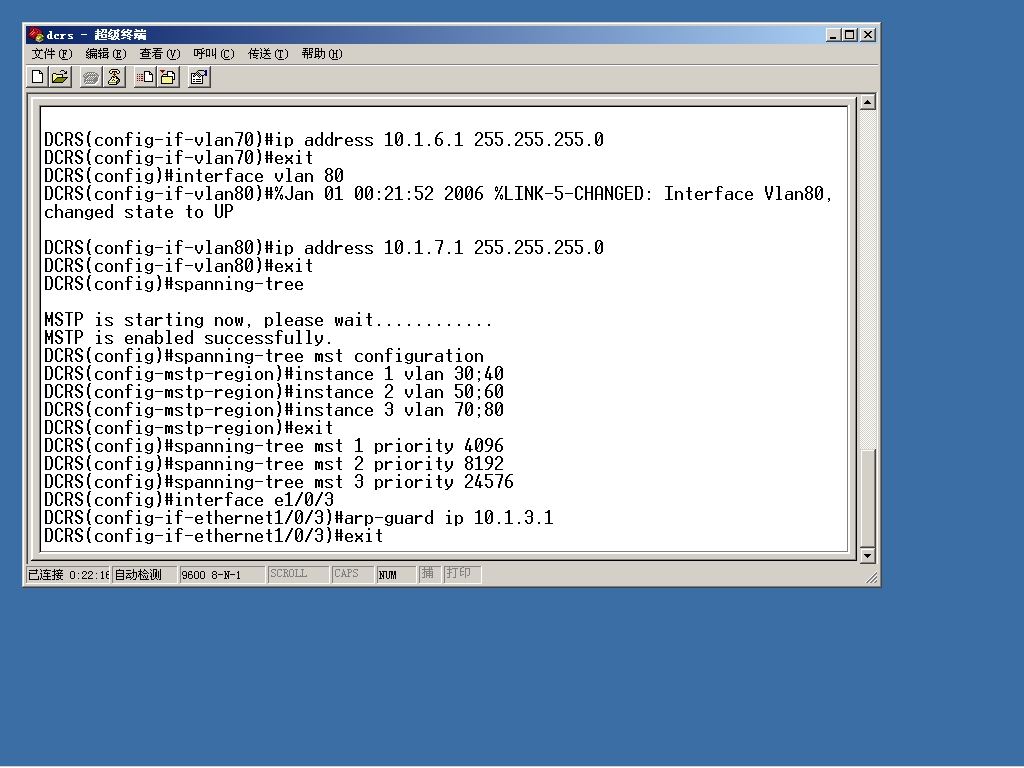
Task: Click the dcrs HyperTerminal title bar icon
Action: pyautogui.click(x=36, y=35)
